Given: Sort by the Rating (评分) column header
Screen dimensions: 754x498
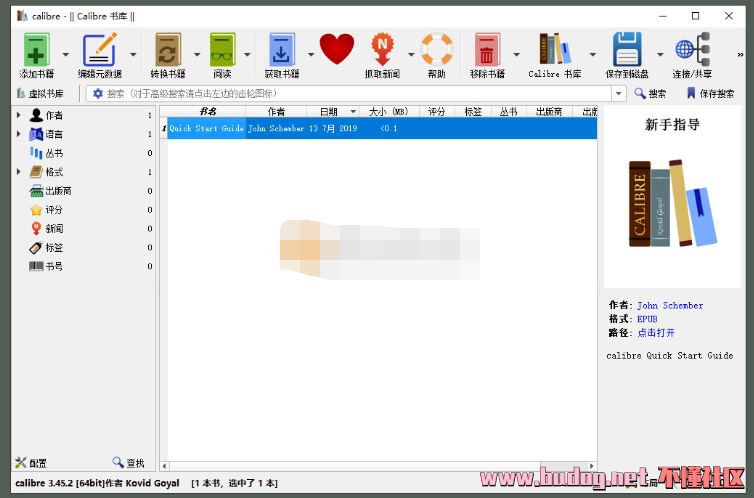Looking at the screenshot, I should [x=437, y=112].
